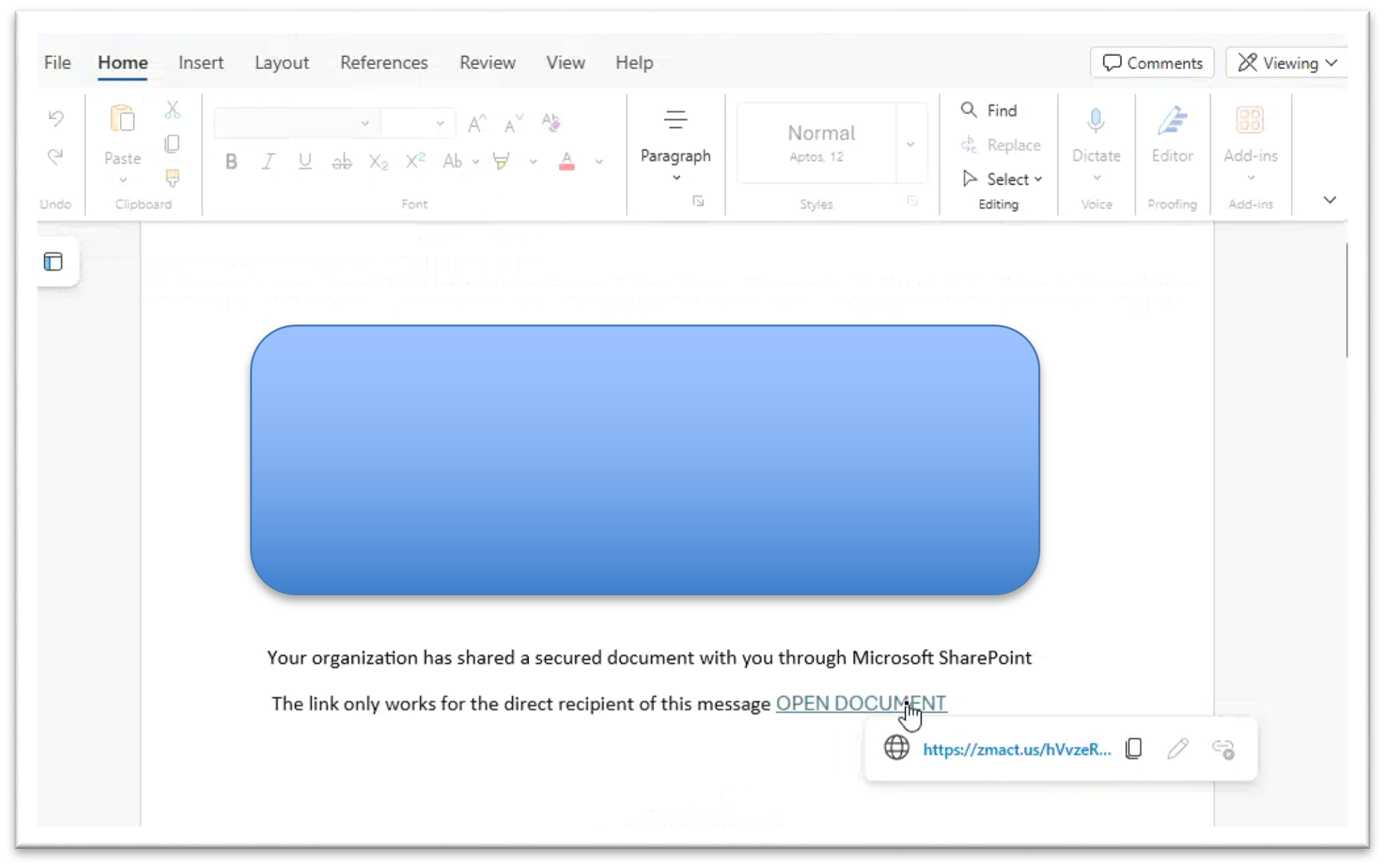Open Styles pane launcher icon

coord(913,201)
